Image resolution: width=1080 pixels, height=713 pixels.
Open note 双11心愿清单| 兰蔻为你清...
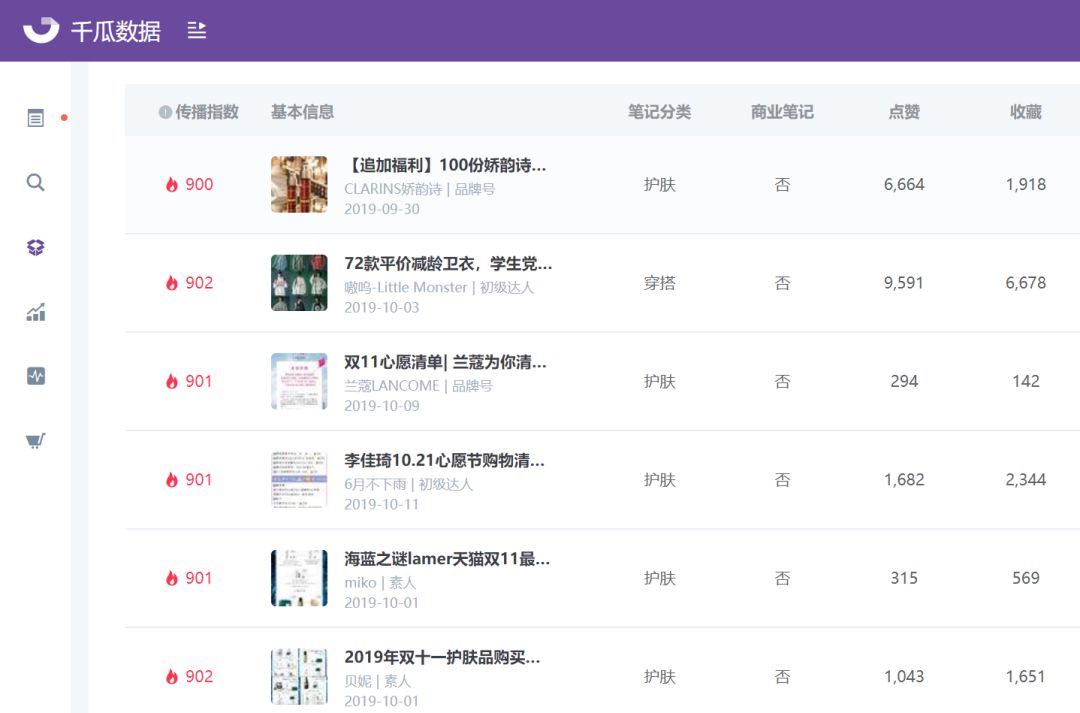(445, 362)
